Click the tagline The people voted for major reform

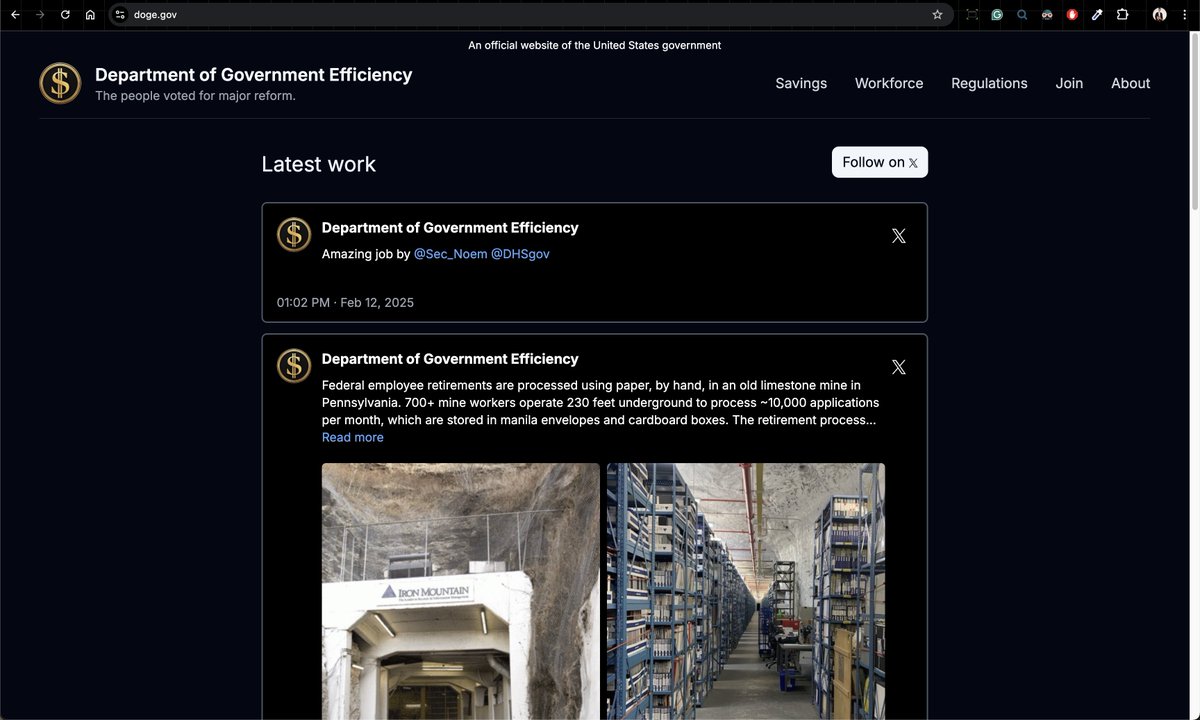click(195, 96)
